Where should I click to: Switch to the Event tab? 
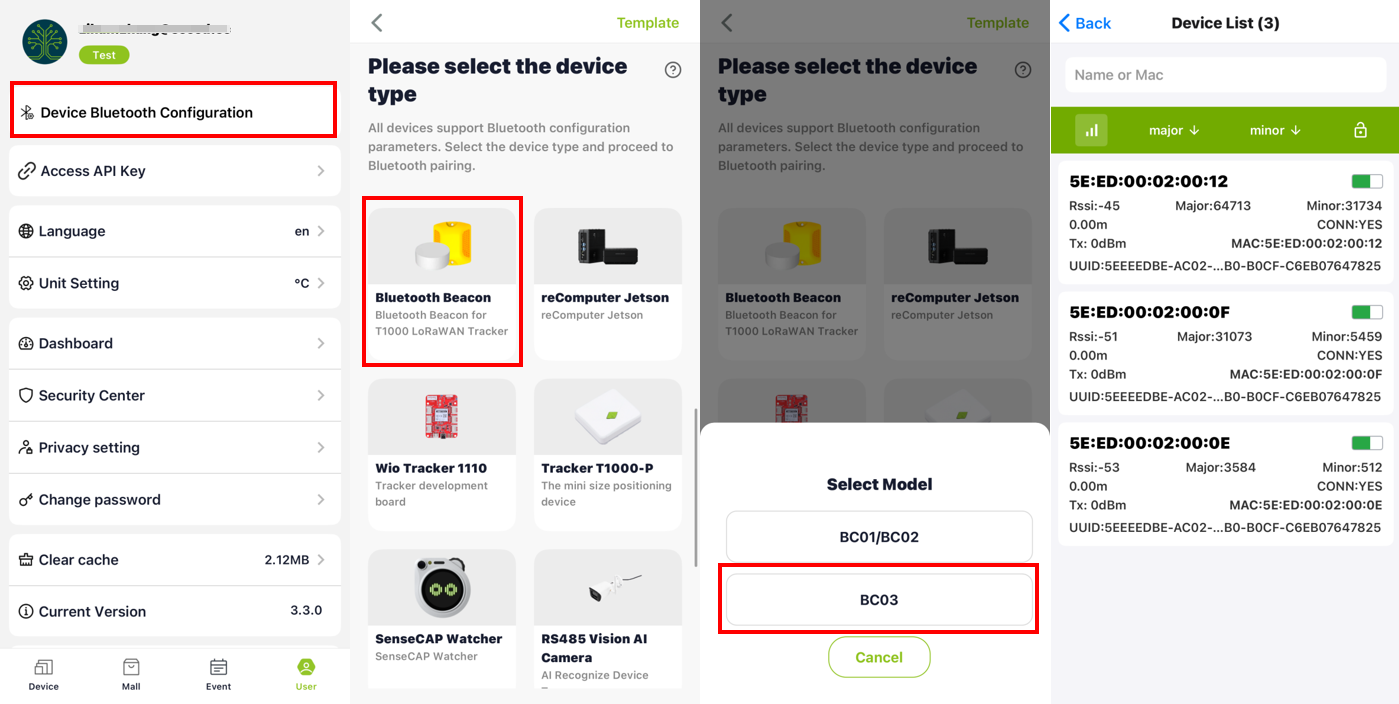[x=218, y=674]
